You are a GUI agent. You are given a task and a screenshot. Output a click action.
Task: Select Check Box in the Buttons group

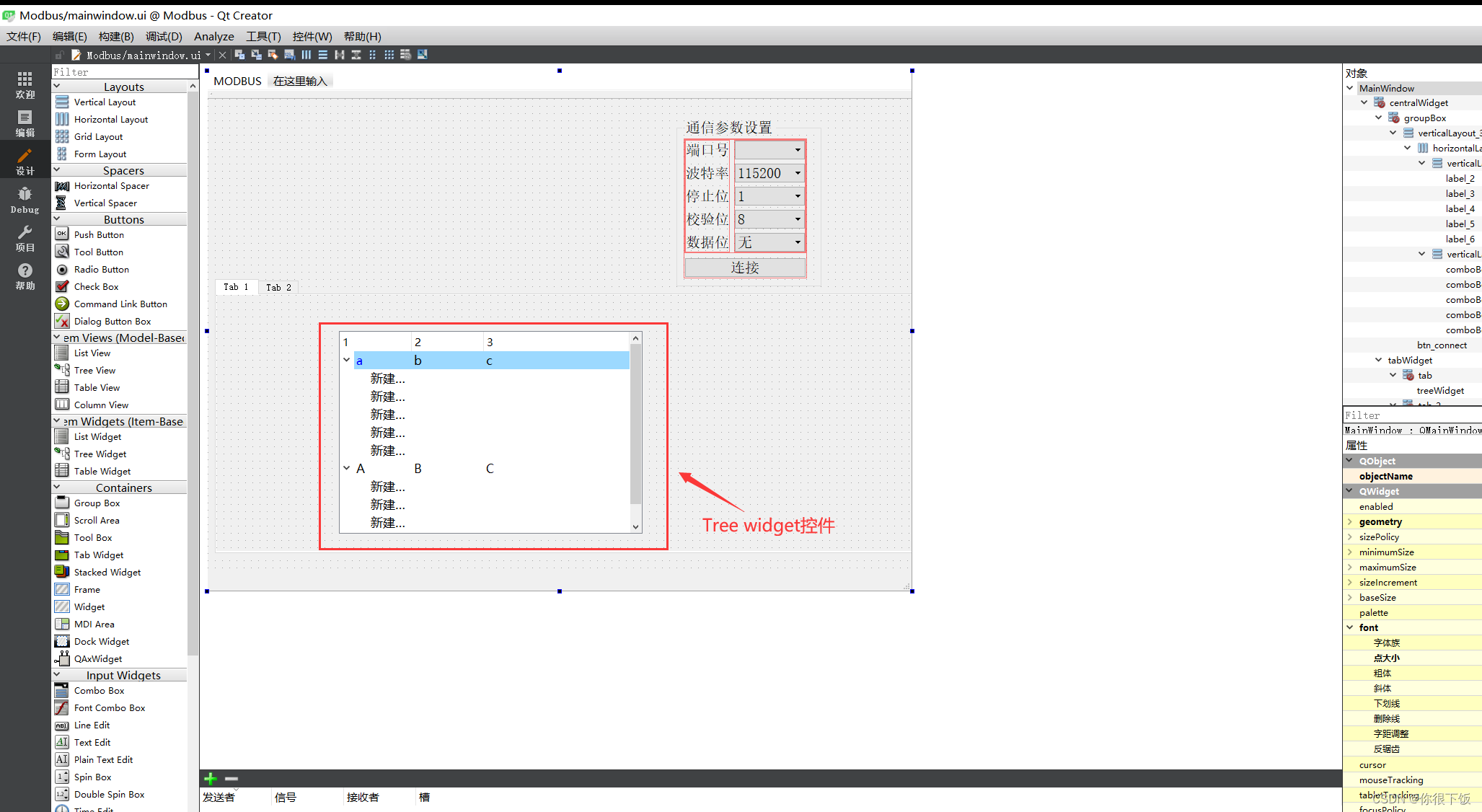pos(96,286)
